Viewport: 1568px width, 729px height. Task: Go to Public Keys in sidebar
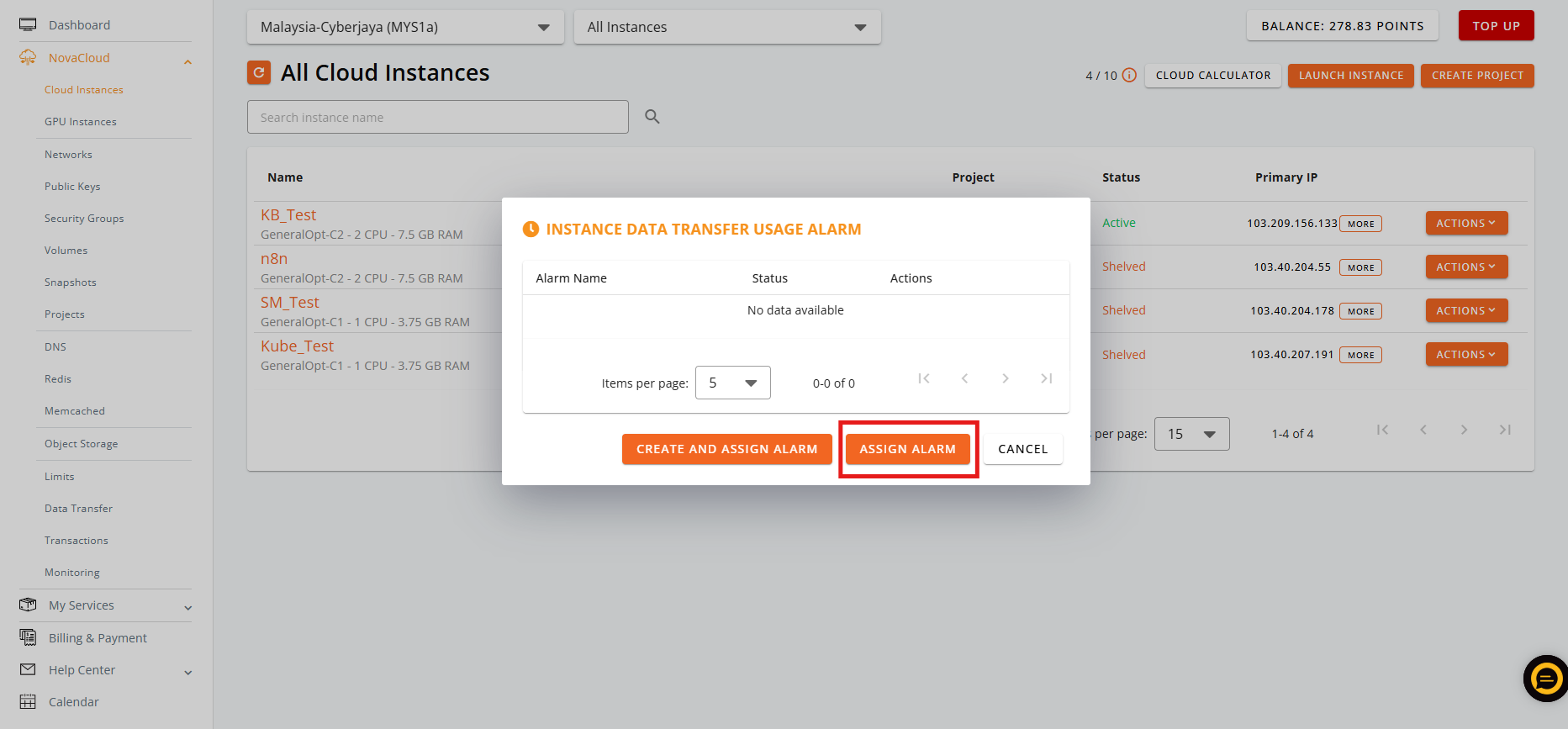tap(72, 187)
